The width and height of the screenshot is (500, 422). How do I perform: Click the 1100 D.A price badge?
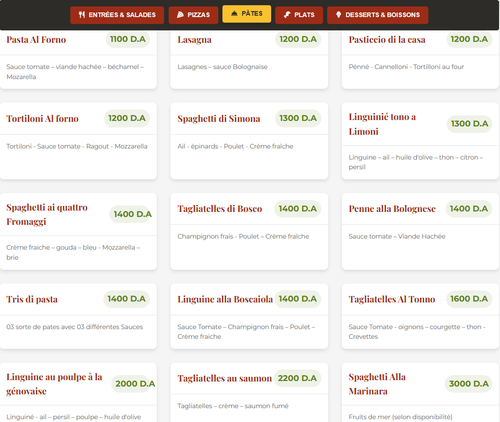[128, 39]
